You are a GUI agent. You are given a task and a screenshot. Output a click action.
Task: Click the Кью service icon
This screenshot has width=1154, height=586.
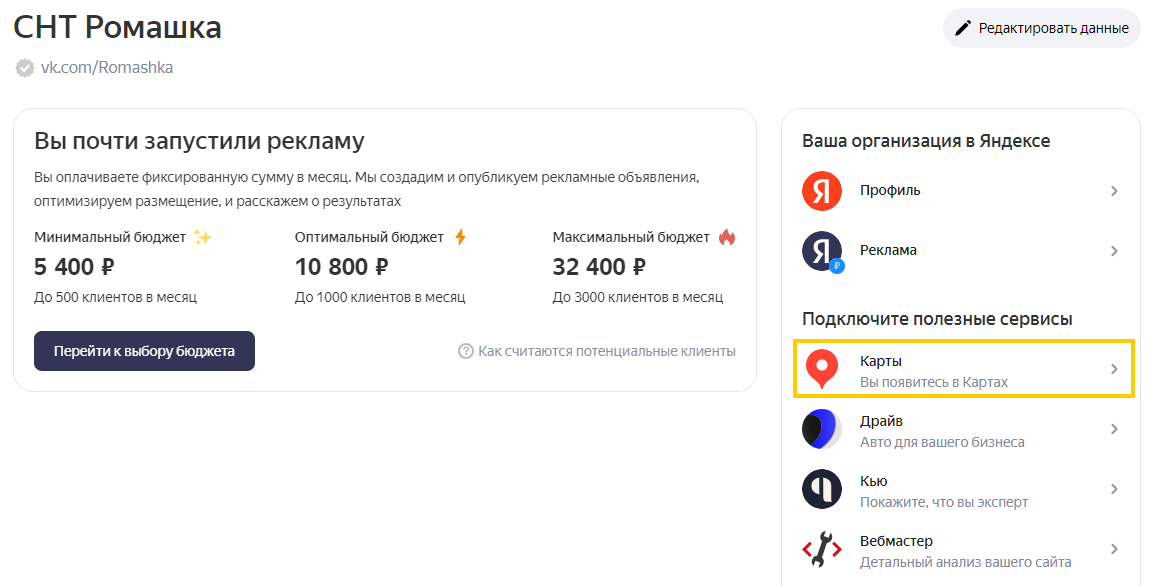click(x=822, y=490)
